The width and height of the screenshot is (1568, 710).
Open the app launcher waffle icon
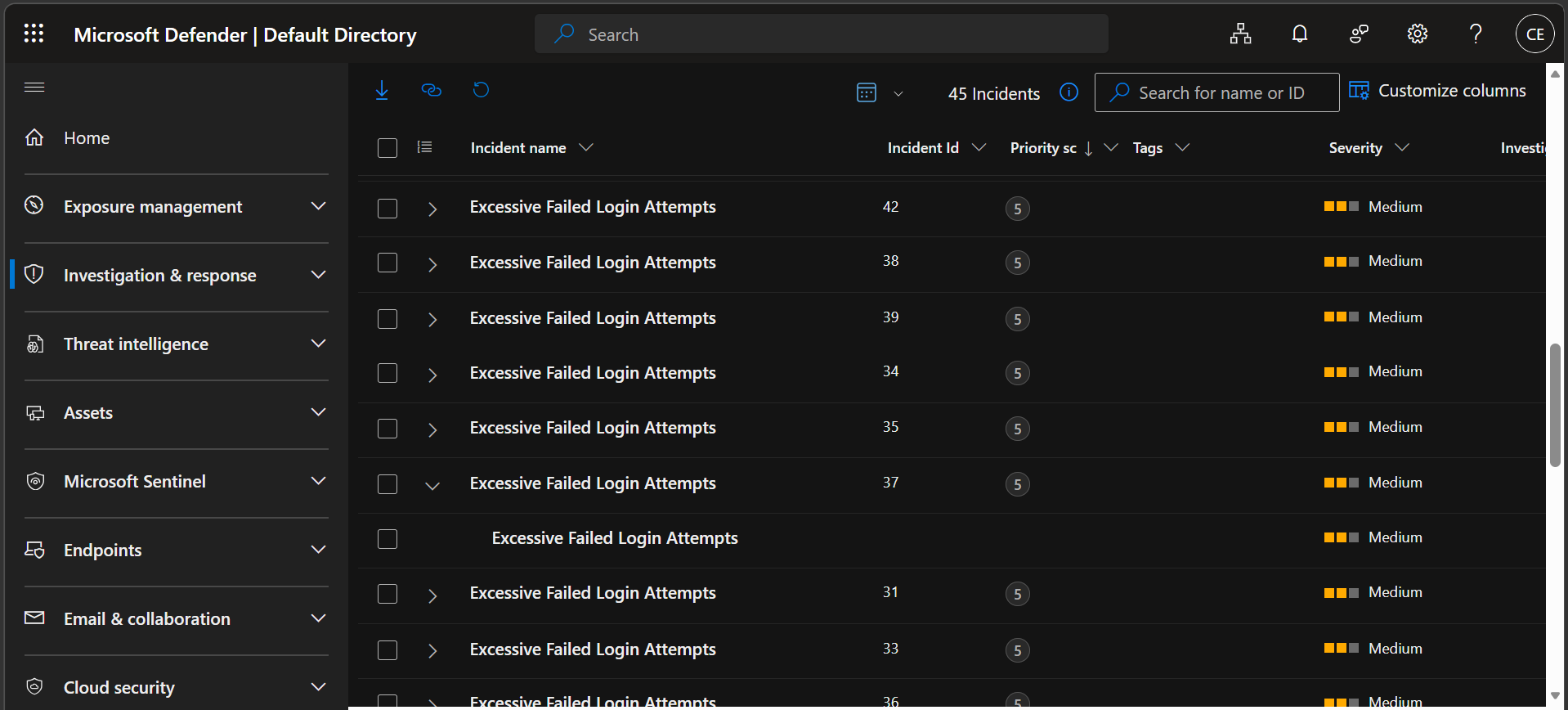[34, 34]
